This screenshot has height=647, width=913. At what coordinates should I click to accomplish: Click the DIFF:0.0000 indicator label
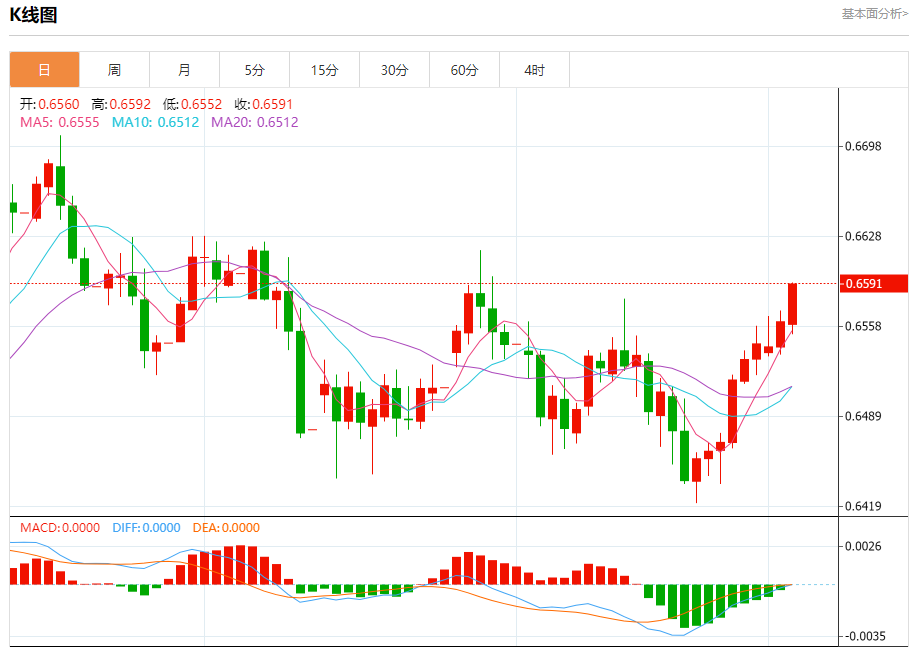pos(146,528)
